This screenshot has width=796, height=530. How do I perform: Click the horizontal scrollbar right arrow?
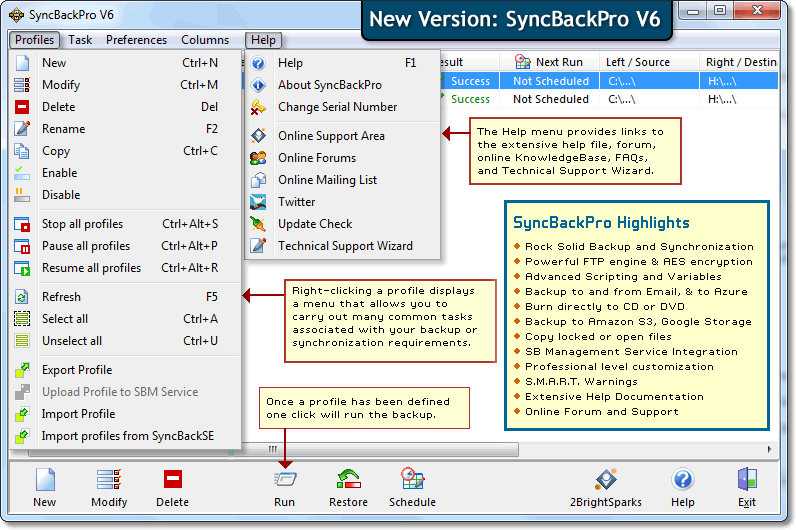pos(770,449)
